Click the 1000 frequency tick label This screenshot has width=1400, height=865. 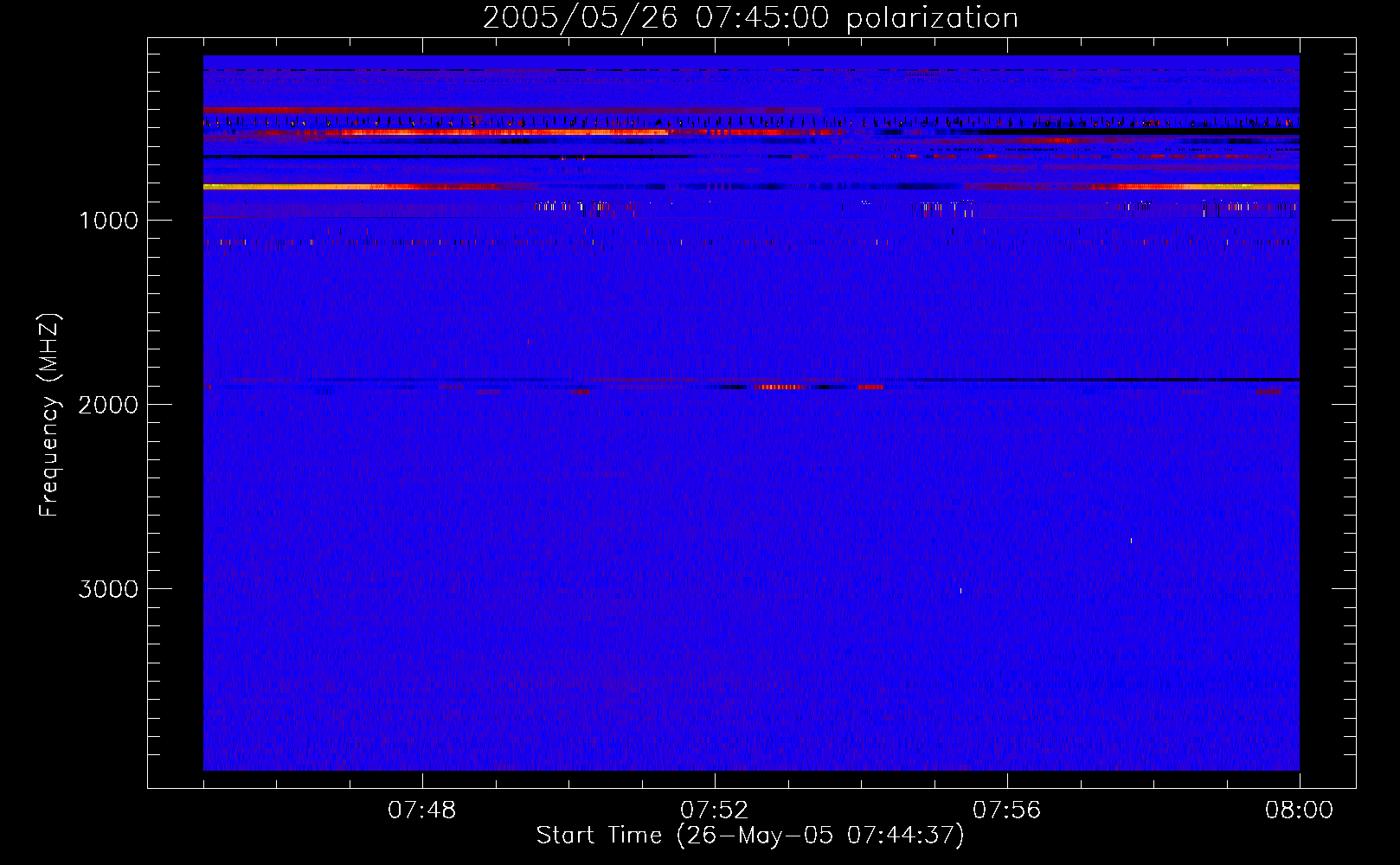[x=108, y=221]
